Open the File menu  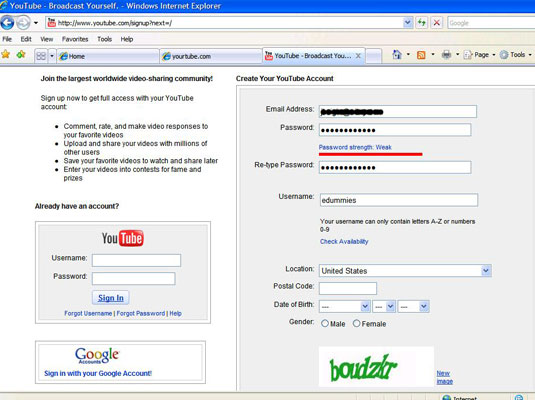point(7,39)
